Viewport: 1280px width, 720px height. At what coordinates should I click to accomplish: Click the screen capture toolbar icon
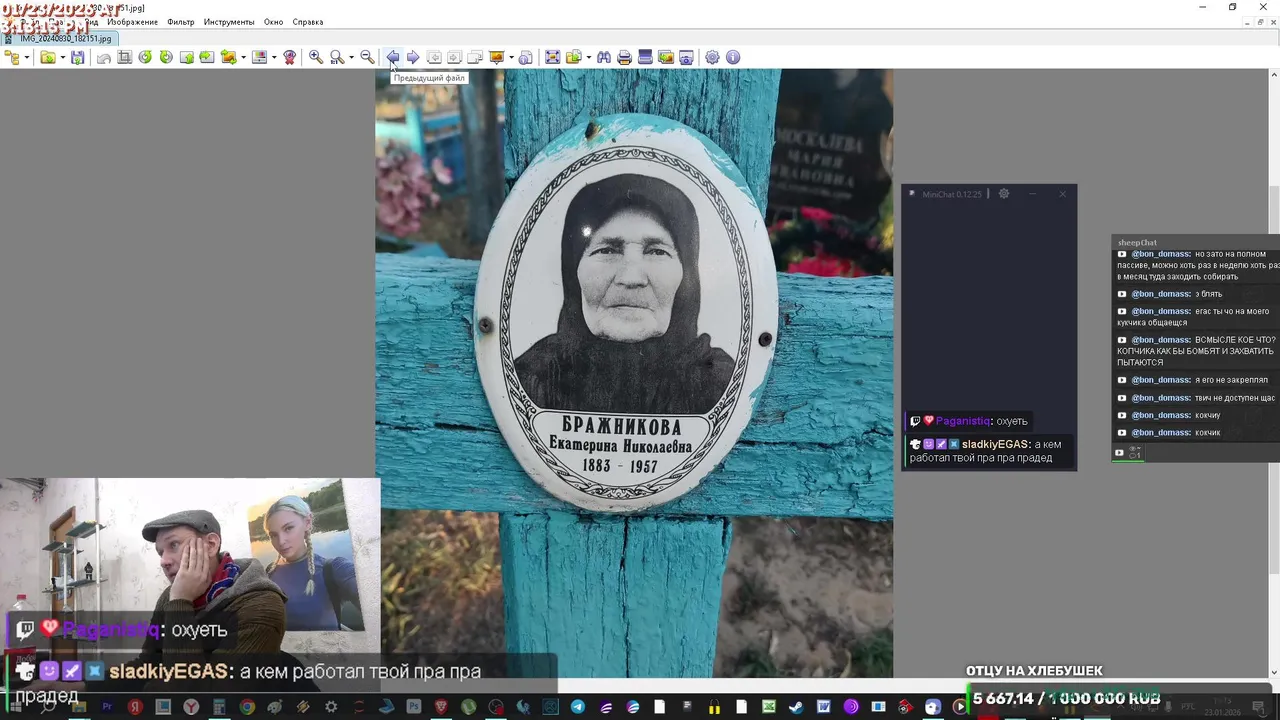[686, 57]
